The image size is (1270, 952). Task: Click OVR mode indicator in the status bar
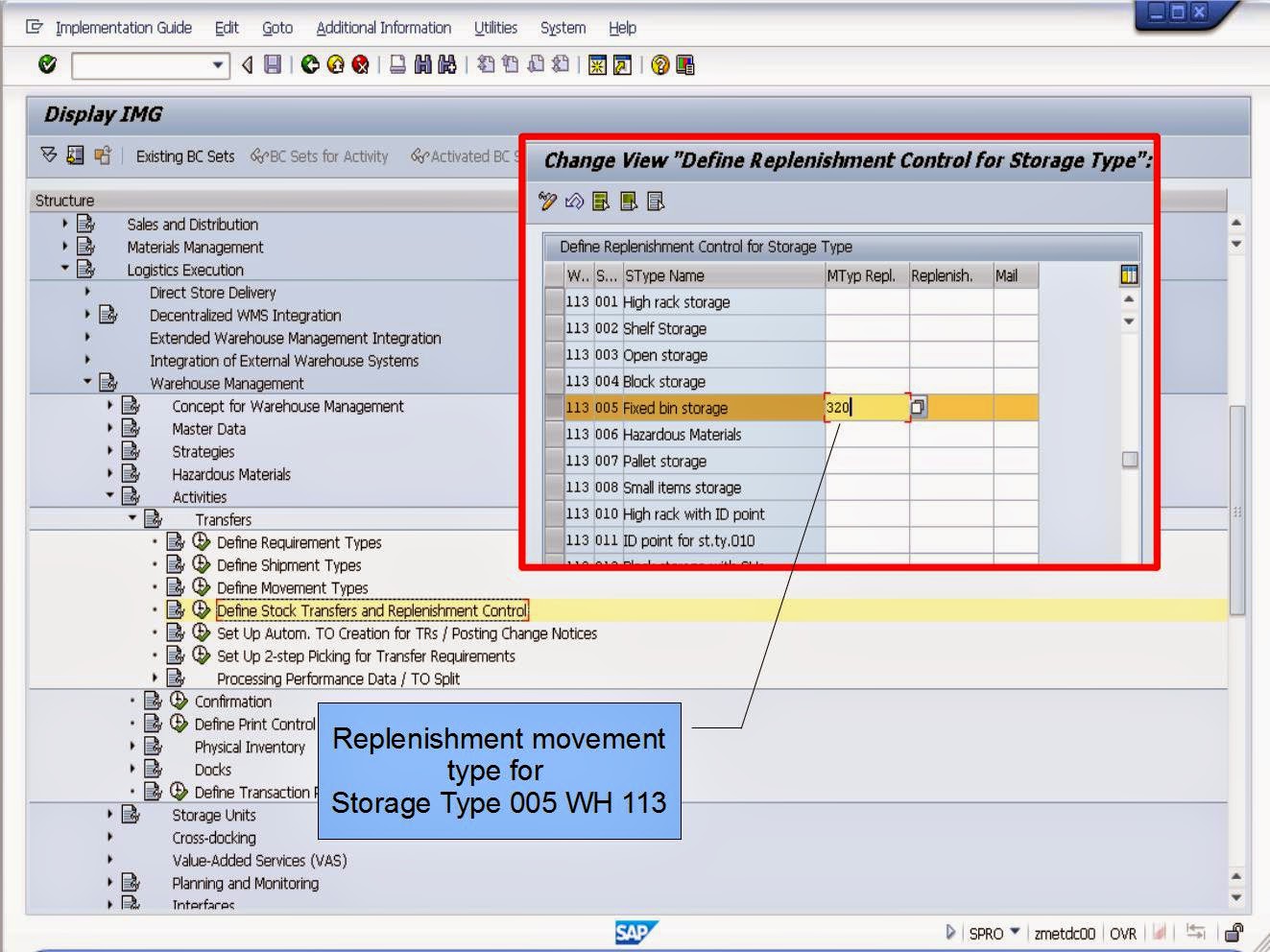(1123, 933)
